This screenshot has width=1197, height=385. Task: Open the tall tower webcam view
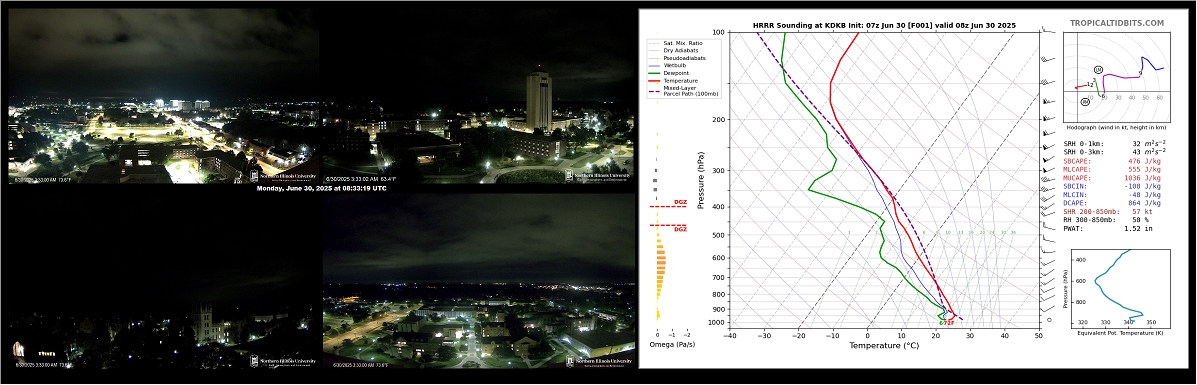pos(479,96)
